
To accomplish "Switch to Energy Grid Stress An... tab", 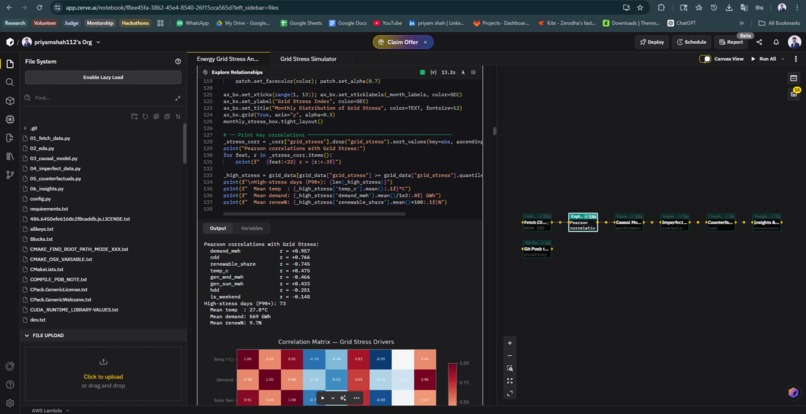I will pos(228,59).
